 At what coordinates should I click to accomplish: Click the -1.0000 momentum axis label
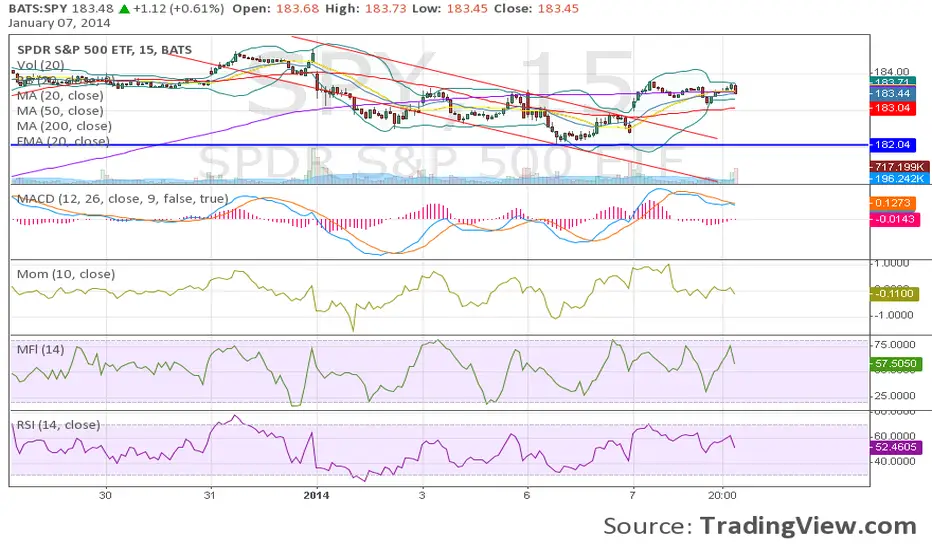[893, 315]
